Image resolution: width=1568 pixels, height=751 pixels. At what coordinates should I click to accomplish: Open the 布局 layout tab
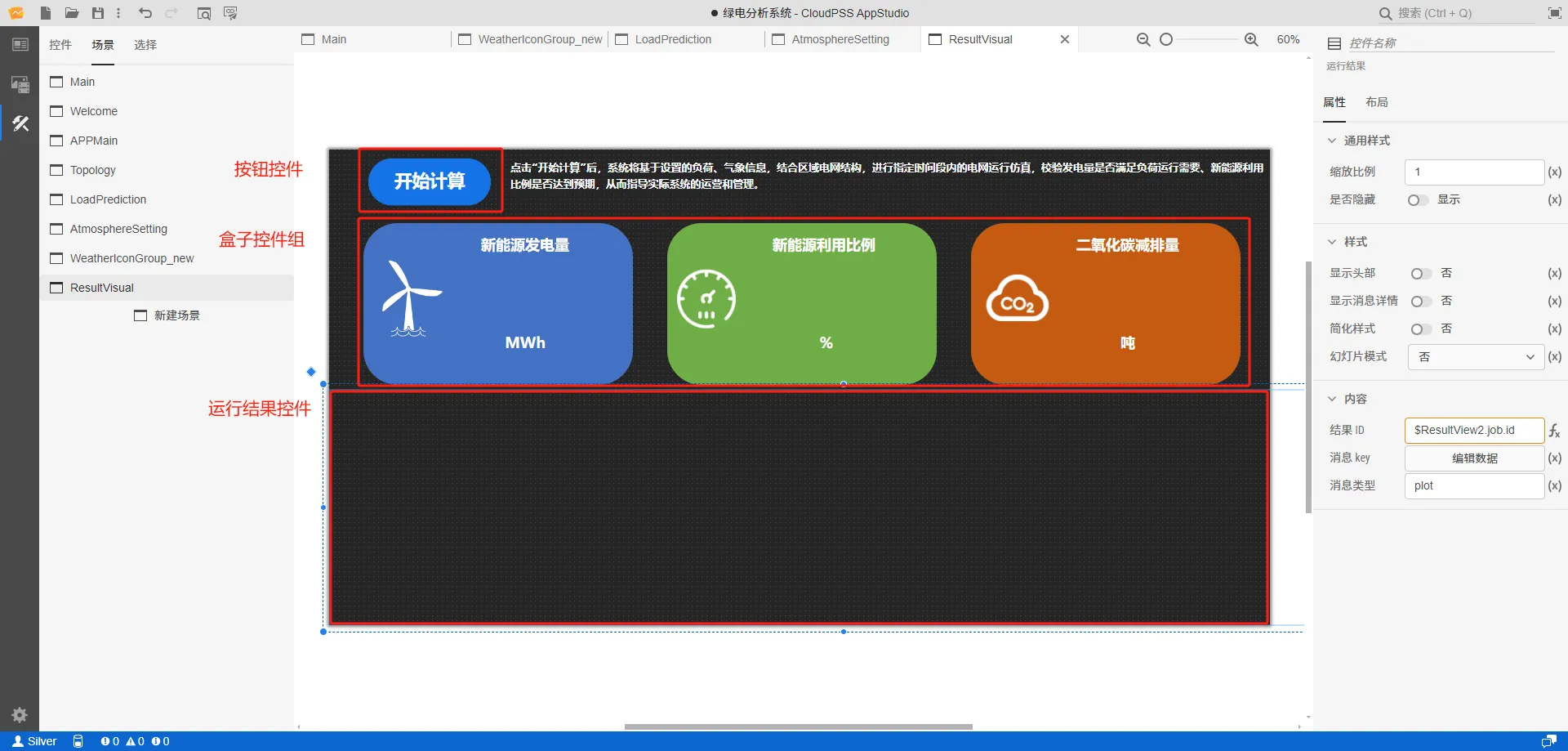coord(1377,102)
